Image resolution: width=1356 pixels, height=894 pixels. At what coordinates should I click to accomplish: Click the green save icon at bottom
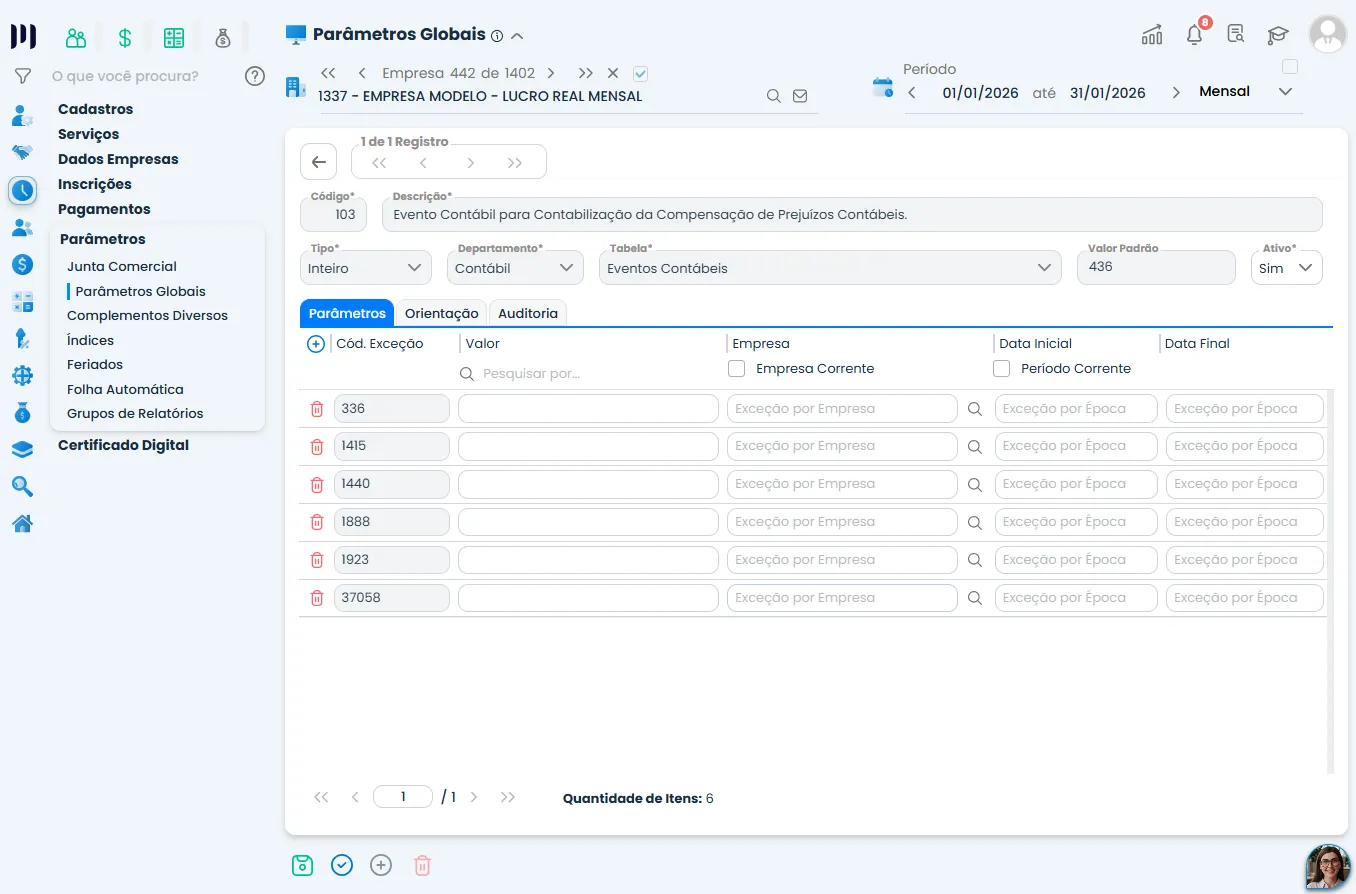pos(302,865)
